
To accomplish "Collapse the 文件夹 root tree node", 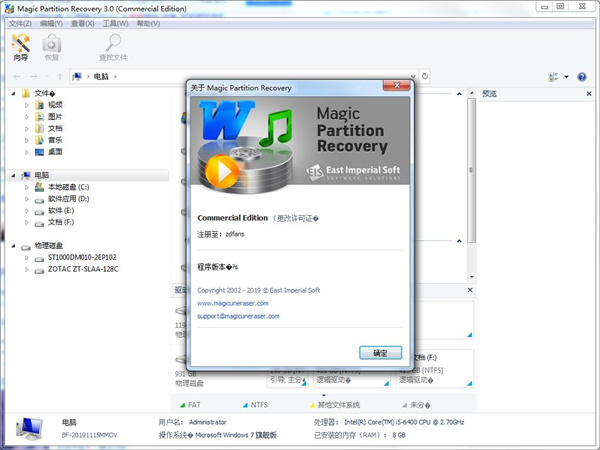I will [x=13, y=93].
